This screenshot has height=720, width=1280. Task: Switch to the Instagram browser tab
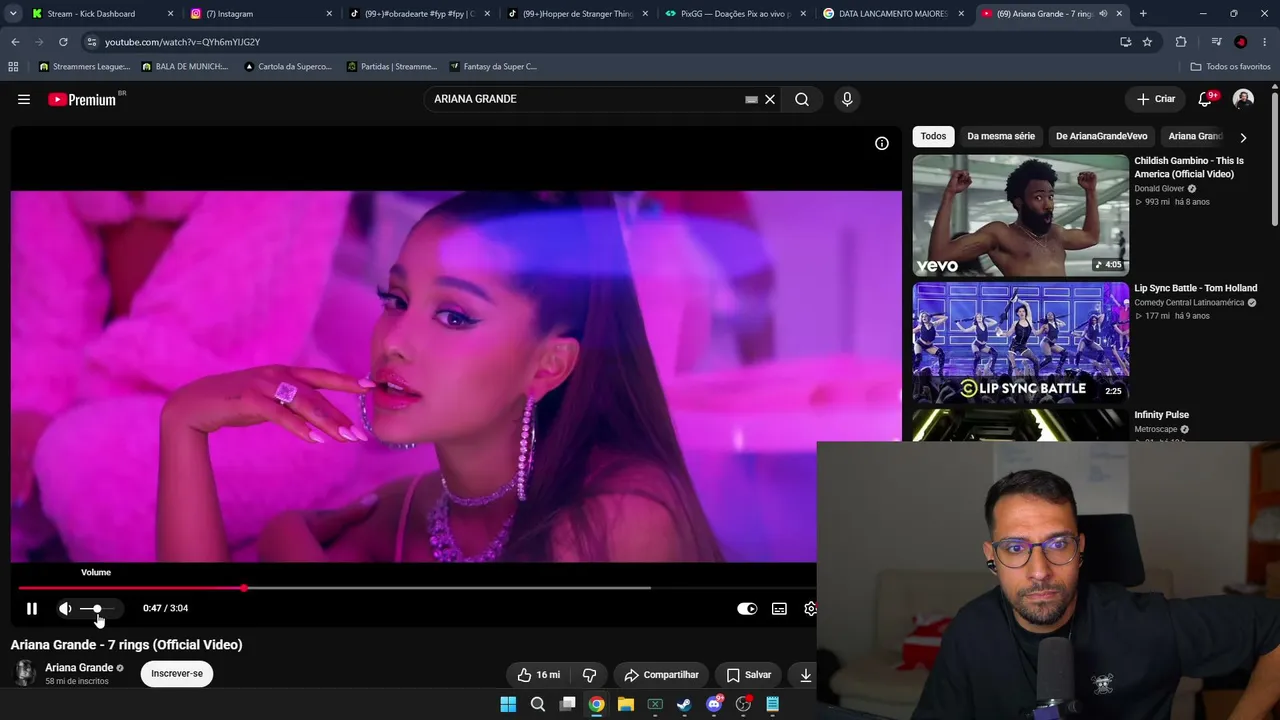[x=258, y=14]
